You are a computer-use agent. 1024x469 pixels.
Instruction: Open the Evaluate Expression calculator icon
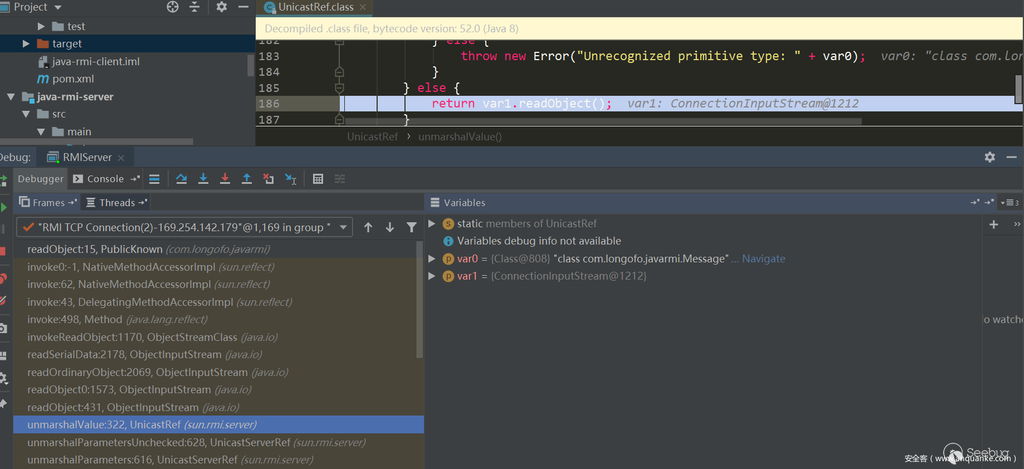pyautogui.click(x=318, y=179)
